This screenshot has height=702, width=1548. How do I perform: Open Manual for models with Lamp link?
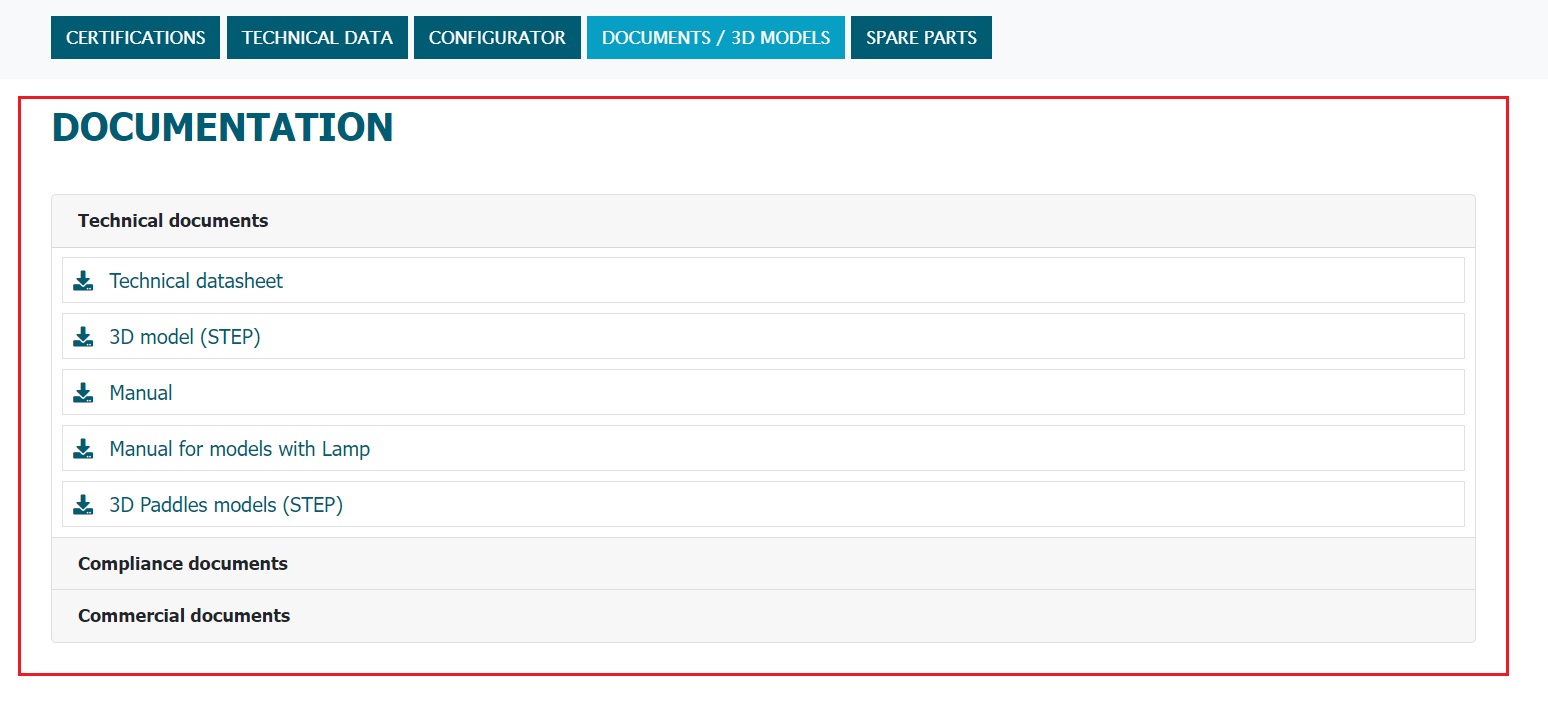coord(240,449)
